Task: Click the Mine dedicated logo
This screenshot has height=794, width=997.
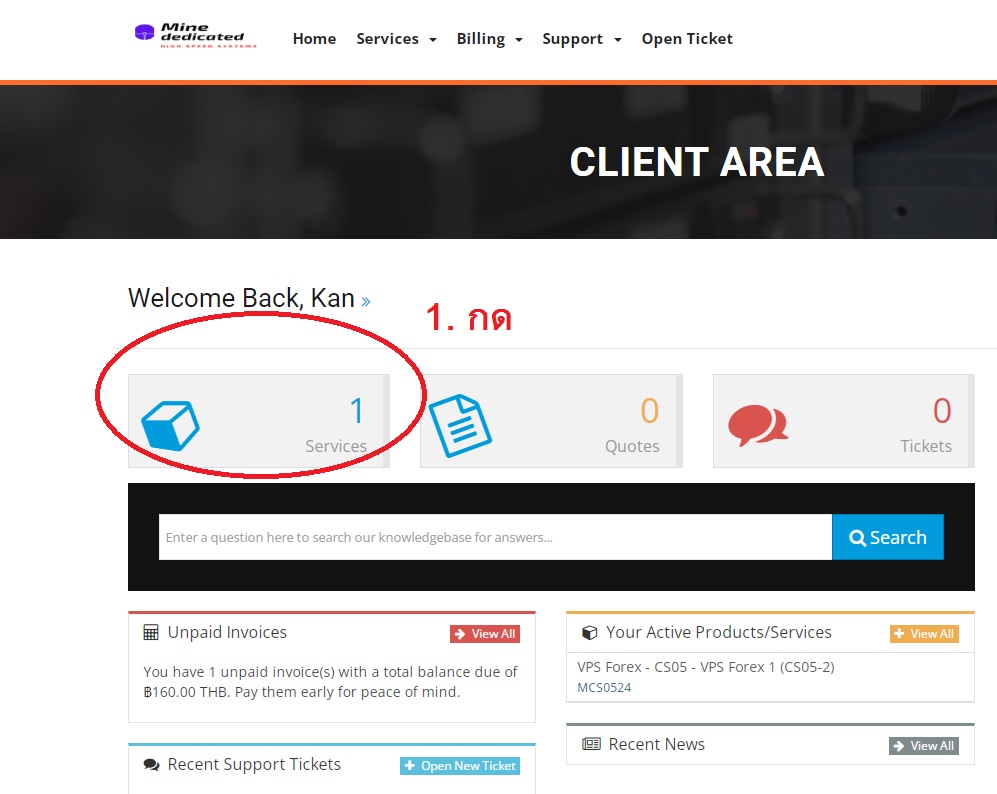Action: [x=195, y=36]
